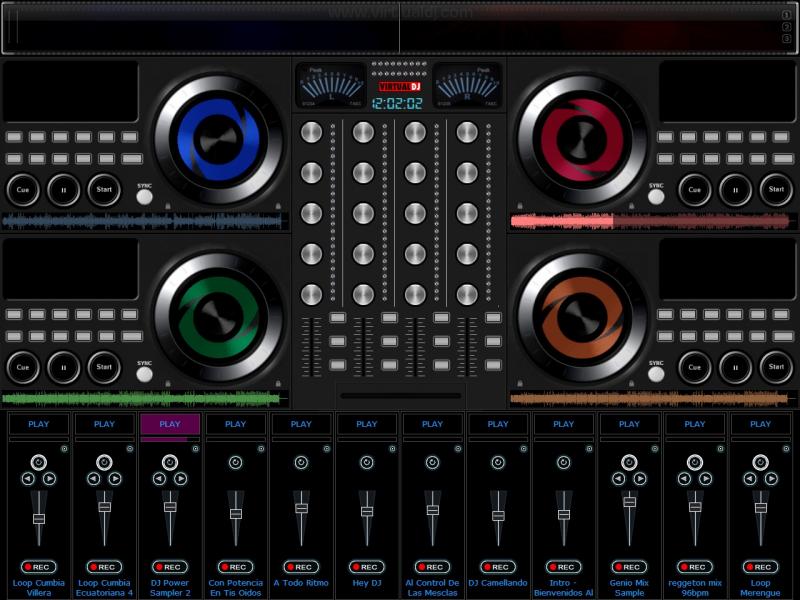Click next arrow in Loop Merengue slot
Image resolution: width=800 pixels, height=600 pixels.
[x=771, y=479]
